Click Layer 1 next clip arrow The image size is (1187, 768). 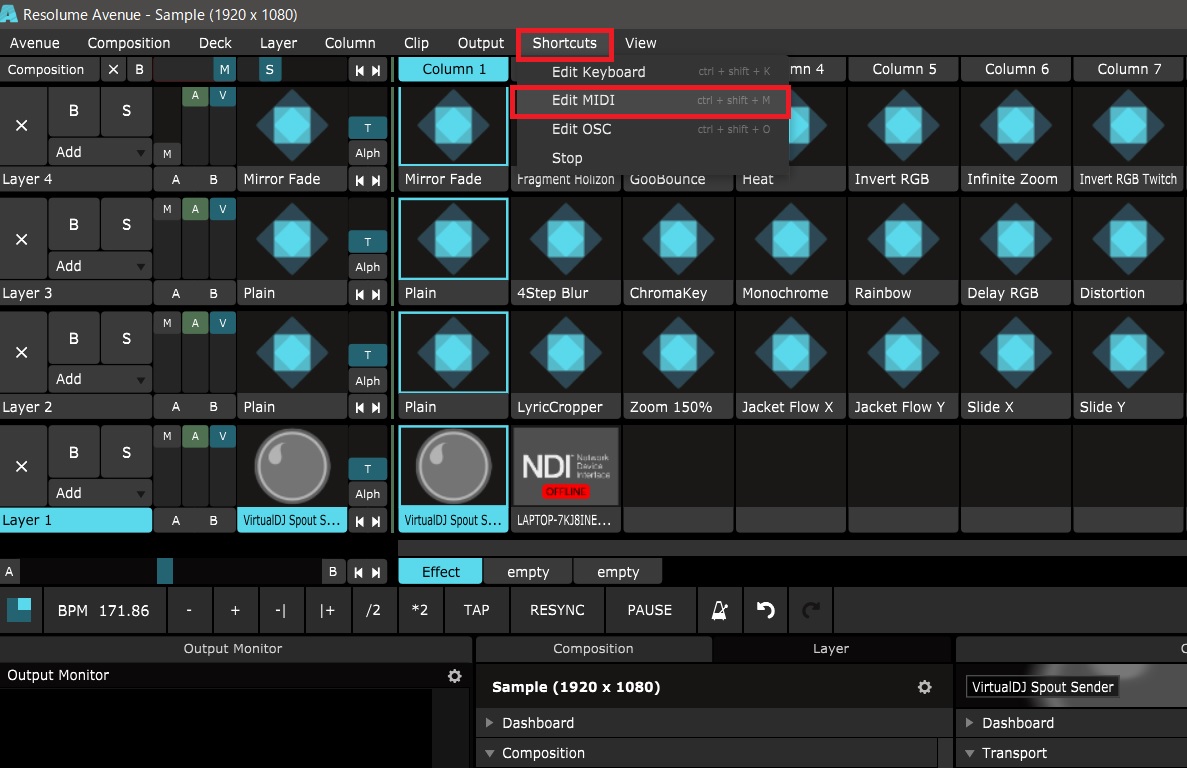pyautogui.click(x=376, y=521)
